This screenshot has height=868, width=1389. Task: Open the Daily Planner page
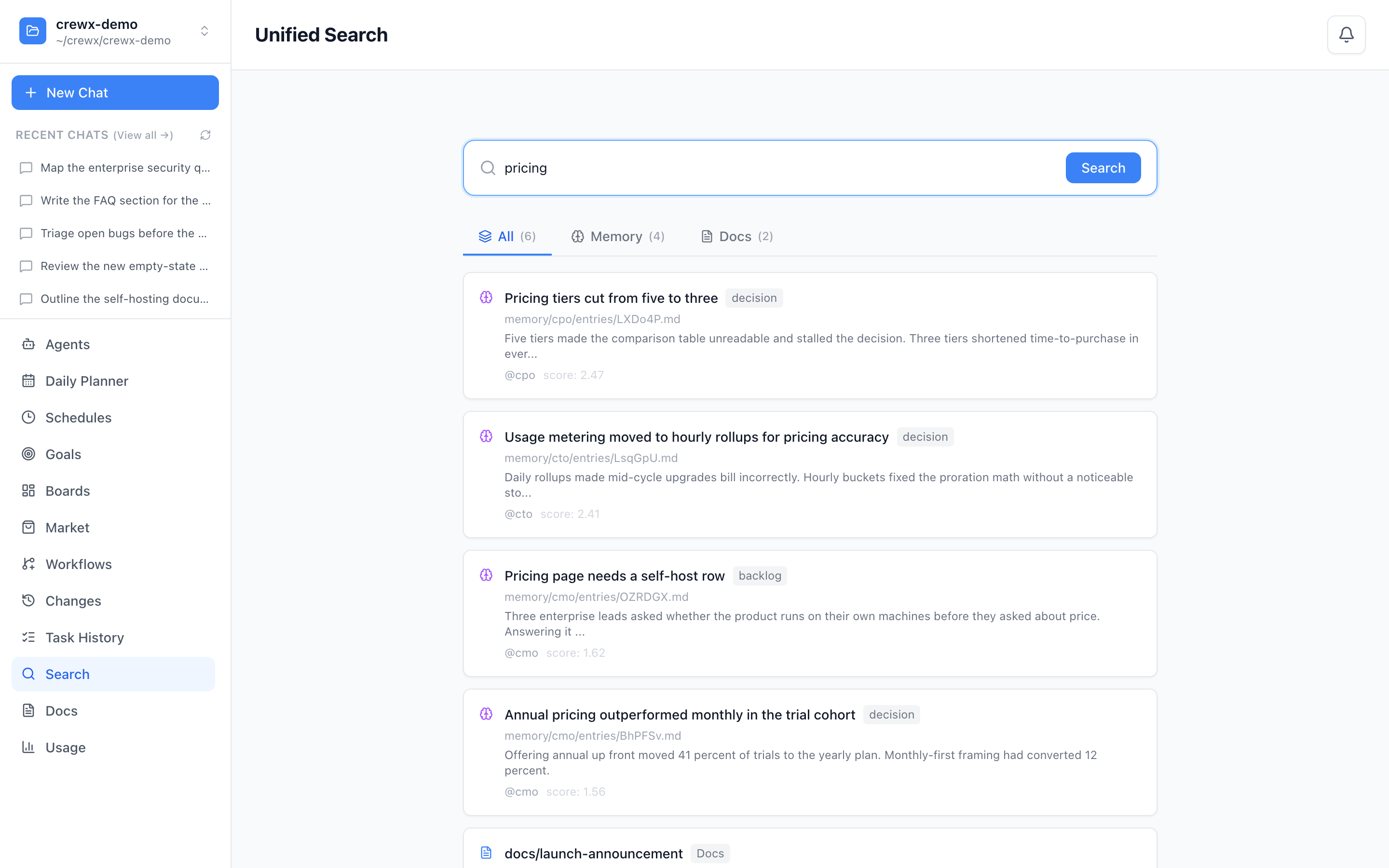coord(113,381)
